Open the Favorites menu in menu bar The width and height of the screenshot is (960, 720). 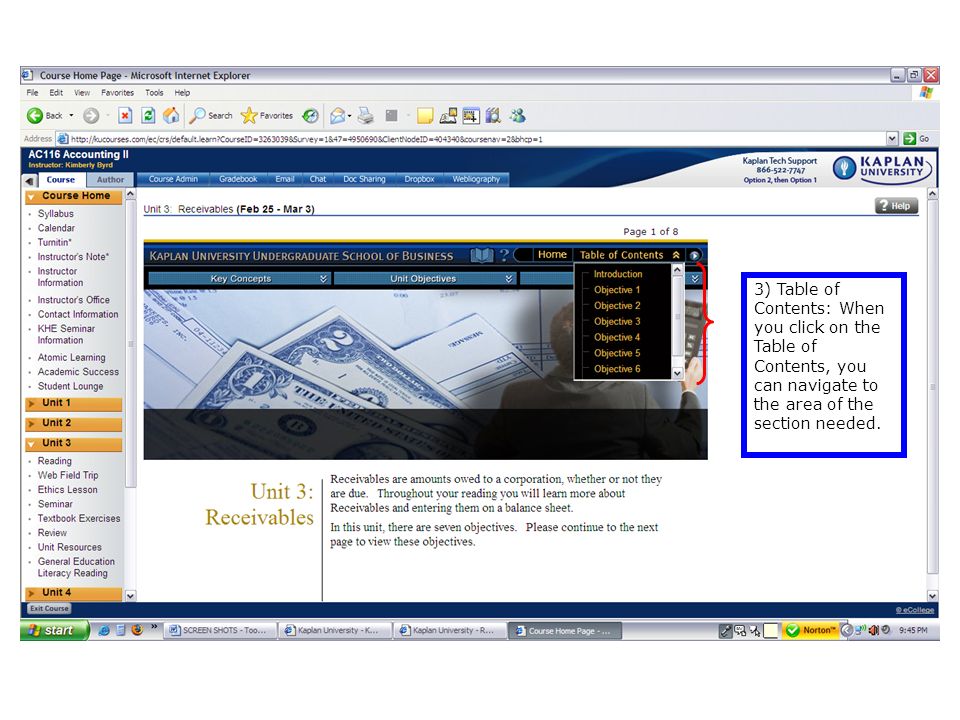[118, 92]
